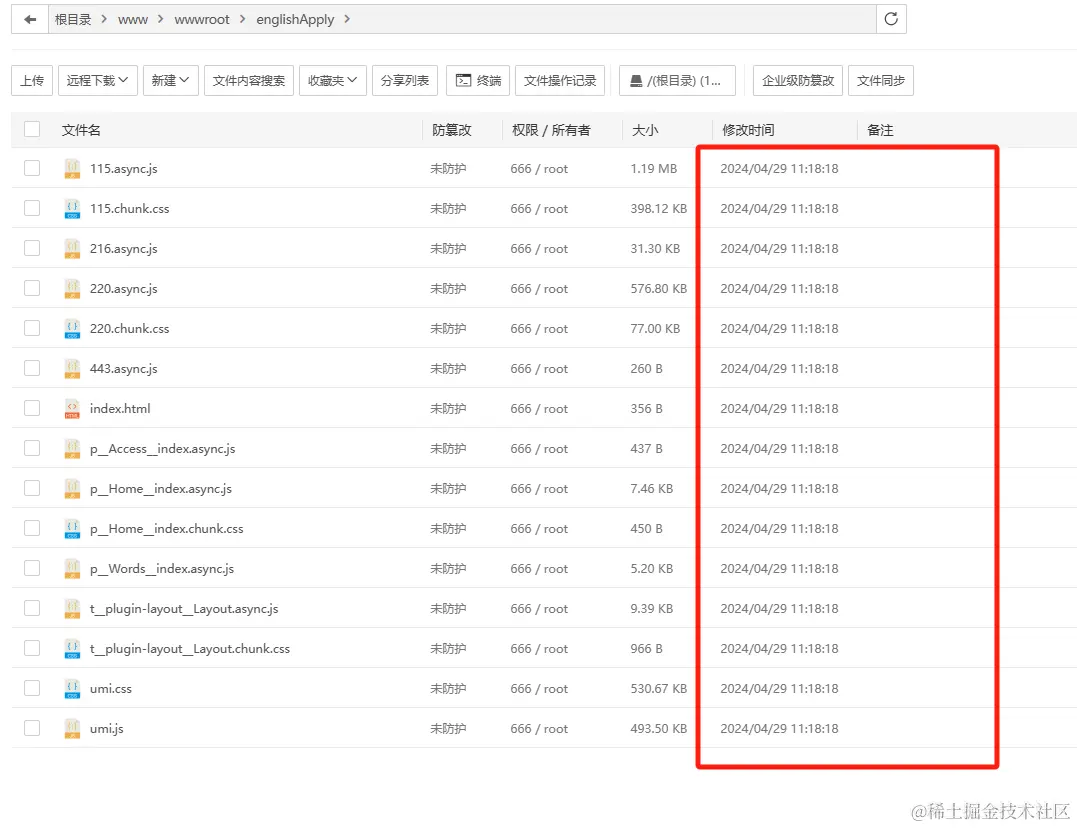The image size is (1077, 828).
Task: Click 防篡改 column header
Action: 452,130
